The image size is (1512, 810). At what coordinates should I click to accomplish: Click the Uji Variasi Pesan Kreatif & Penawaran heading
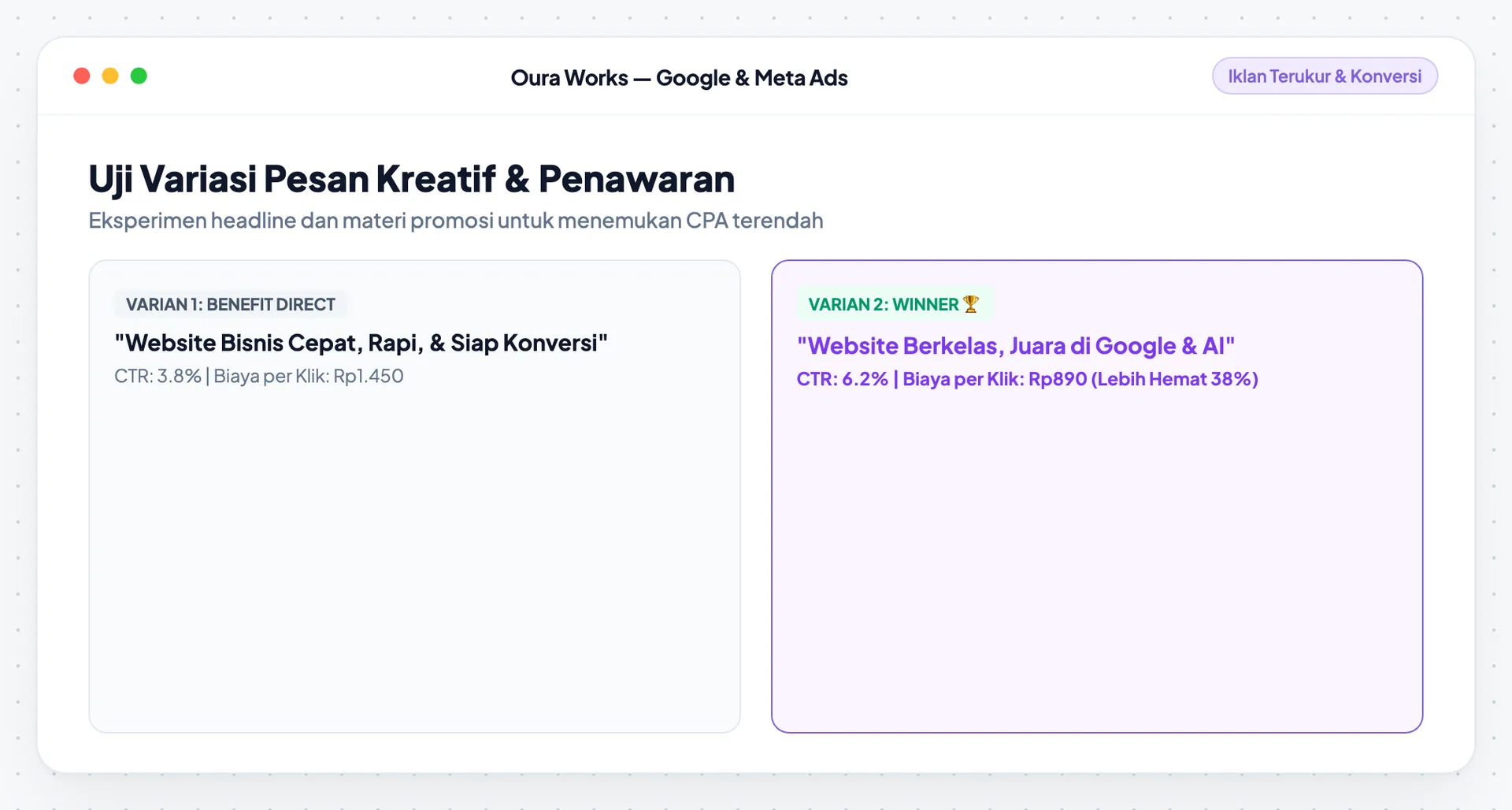(411, 179)
